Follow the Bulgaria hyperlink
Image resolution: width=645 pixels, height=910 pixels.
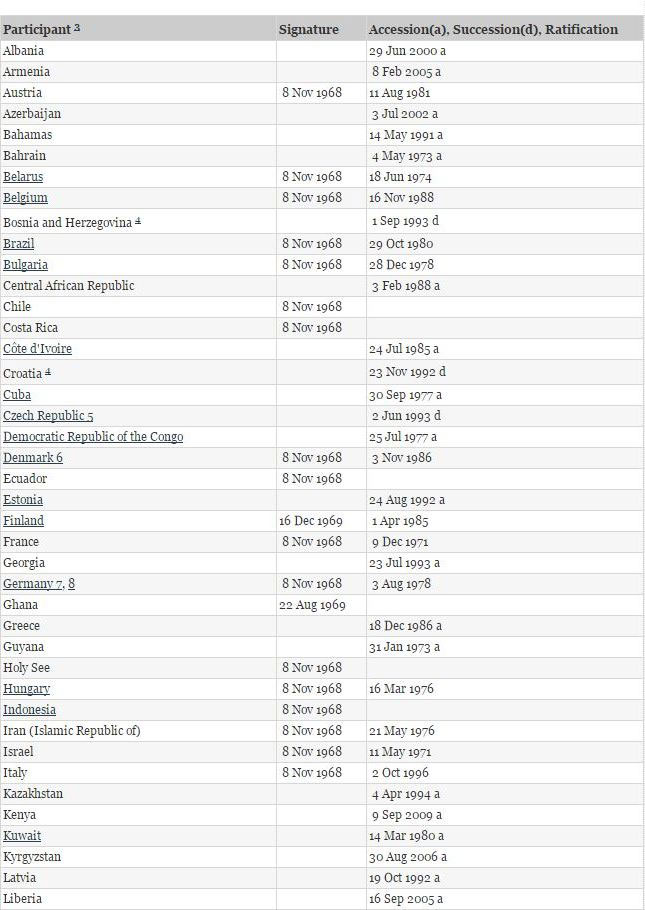pos(25,265)
